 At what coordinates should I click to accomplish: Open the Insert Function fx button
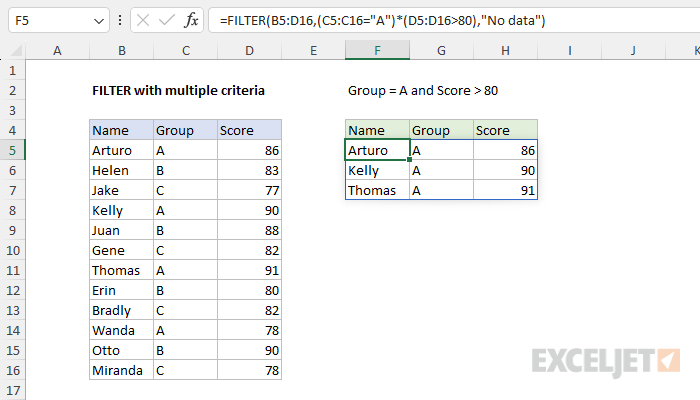191,20
